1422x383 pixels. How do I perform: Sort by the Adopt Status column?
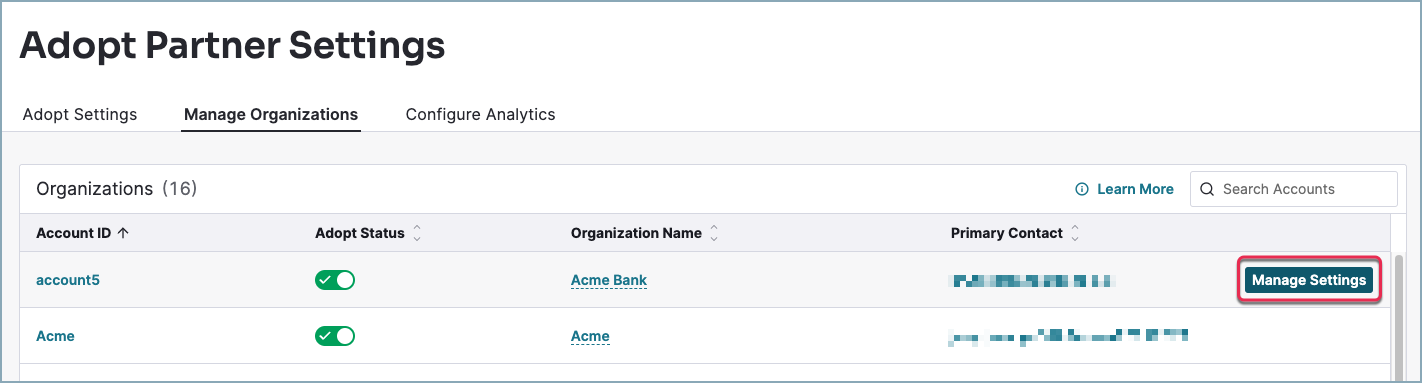[x=417, y=233]
